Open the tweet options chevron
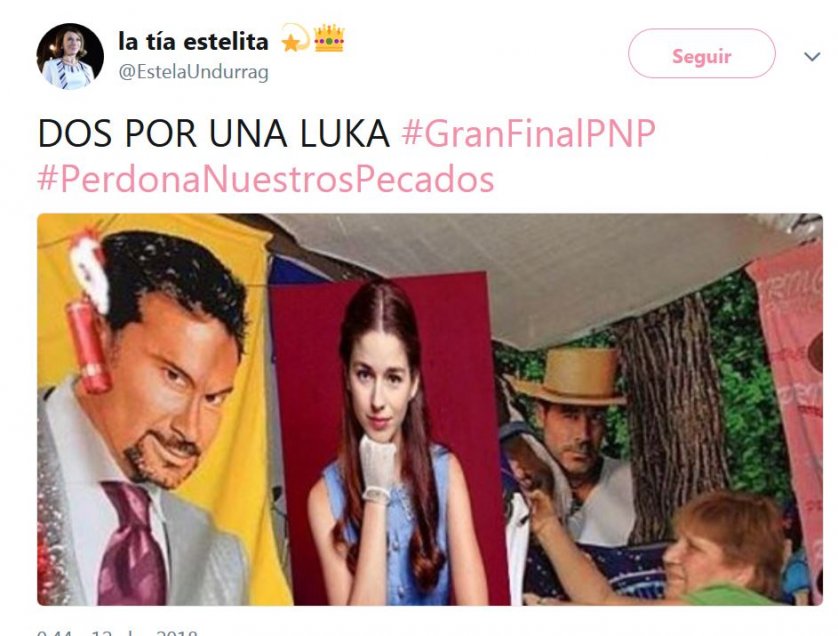 click(812, 56)
